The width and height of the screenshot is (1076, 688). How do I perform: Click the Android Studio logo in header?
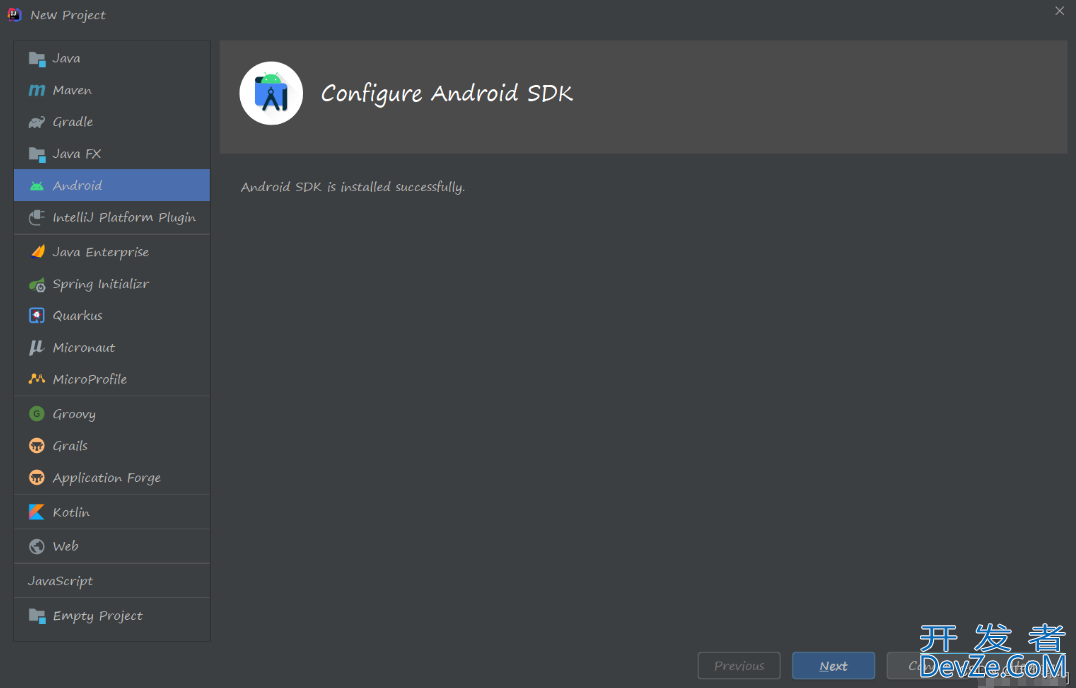271,93
